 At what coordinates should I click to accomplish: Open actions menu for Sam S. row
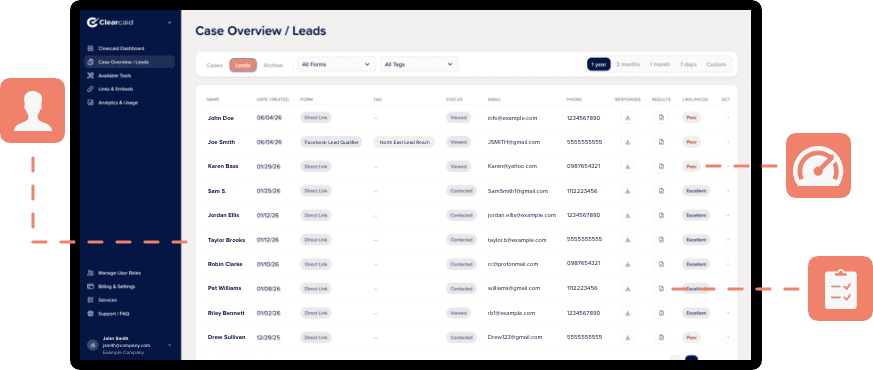(728, 191)
